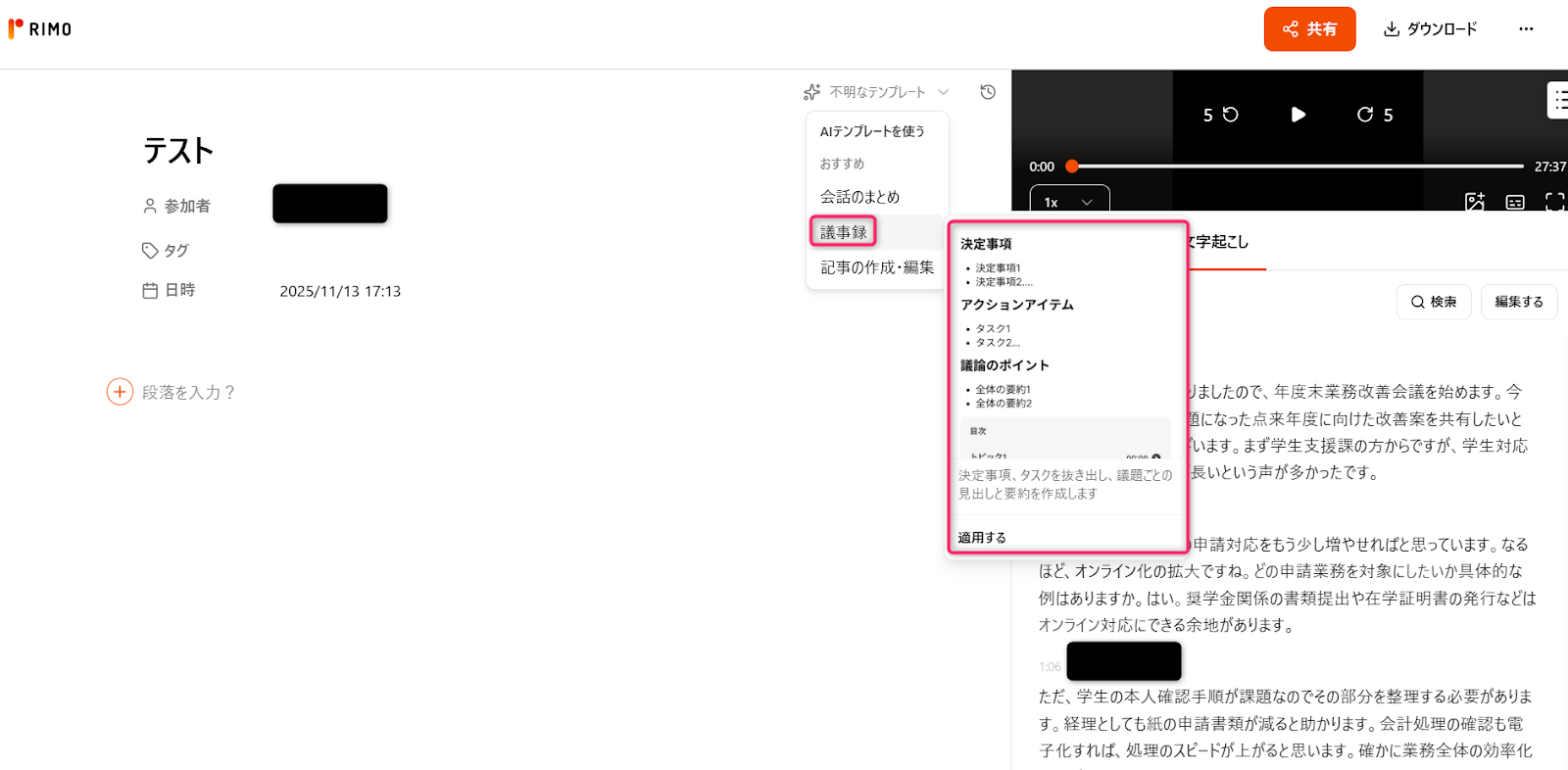The image size is (1568, 770).
Task: Open the 1x playback speed dropdown
Action: click(1069, 200)
